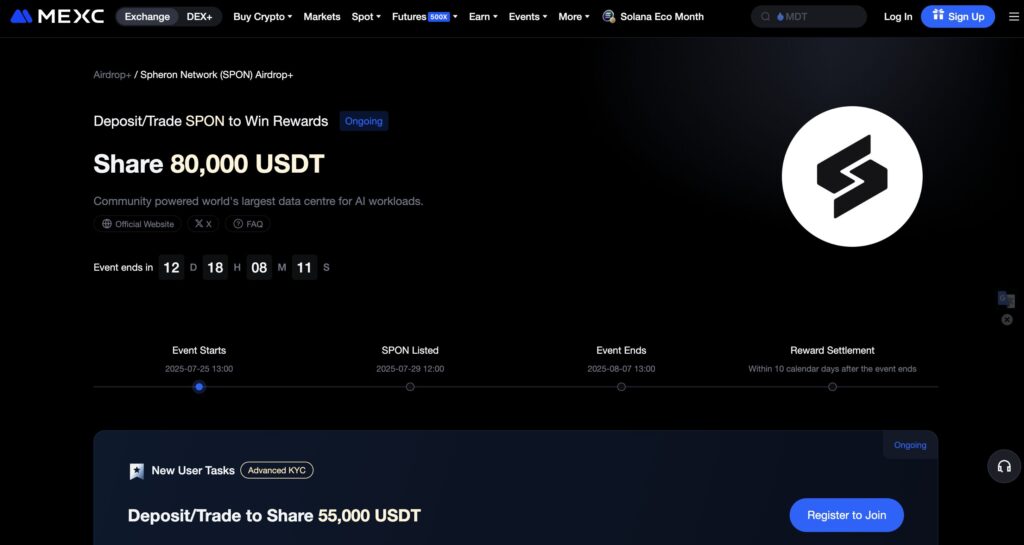Open the hamburger menu icon

click(x=1013, y=16)
